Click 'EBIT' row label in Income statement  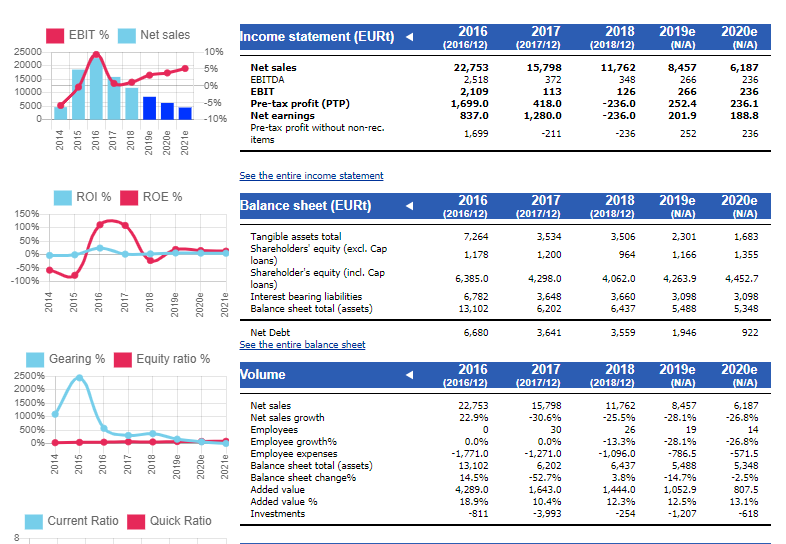[x=262, y=92]
